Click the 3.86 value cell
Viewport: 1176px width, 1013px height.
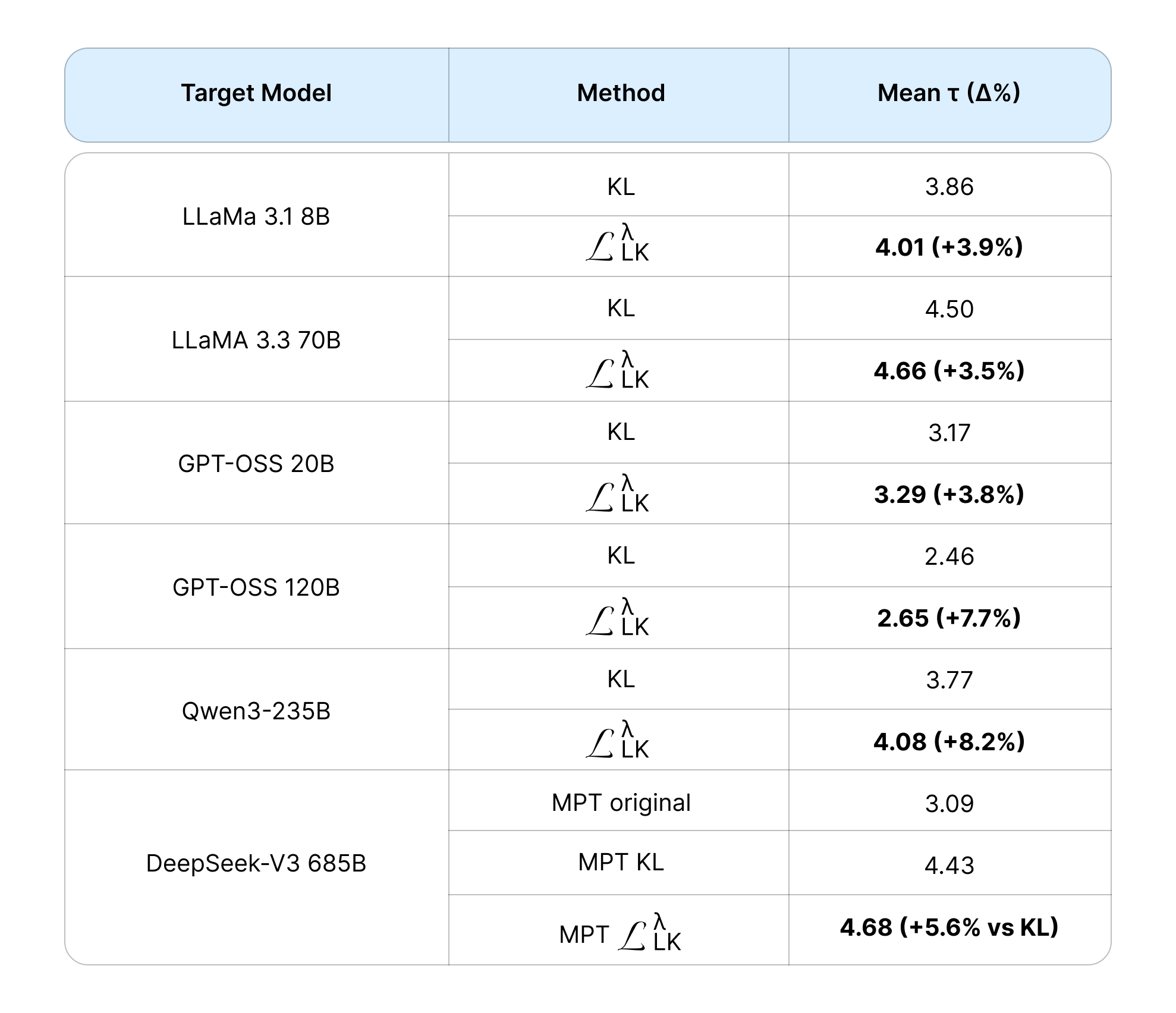tap(949, 187)
